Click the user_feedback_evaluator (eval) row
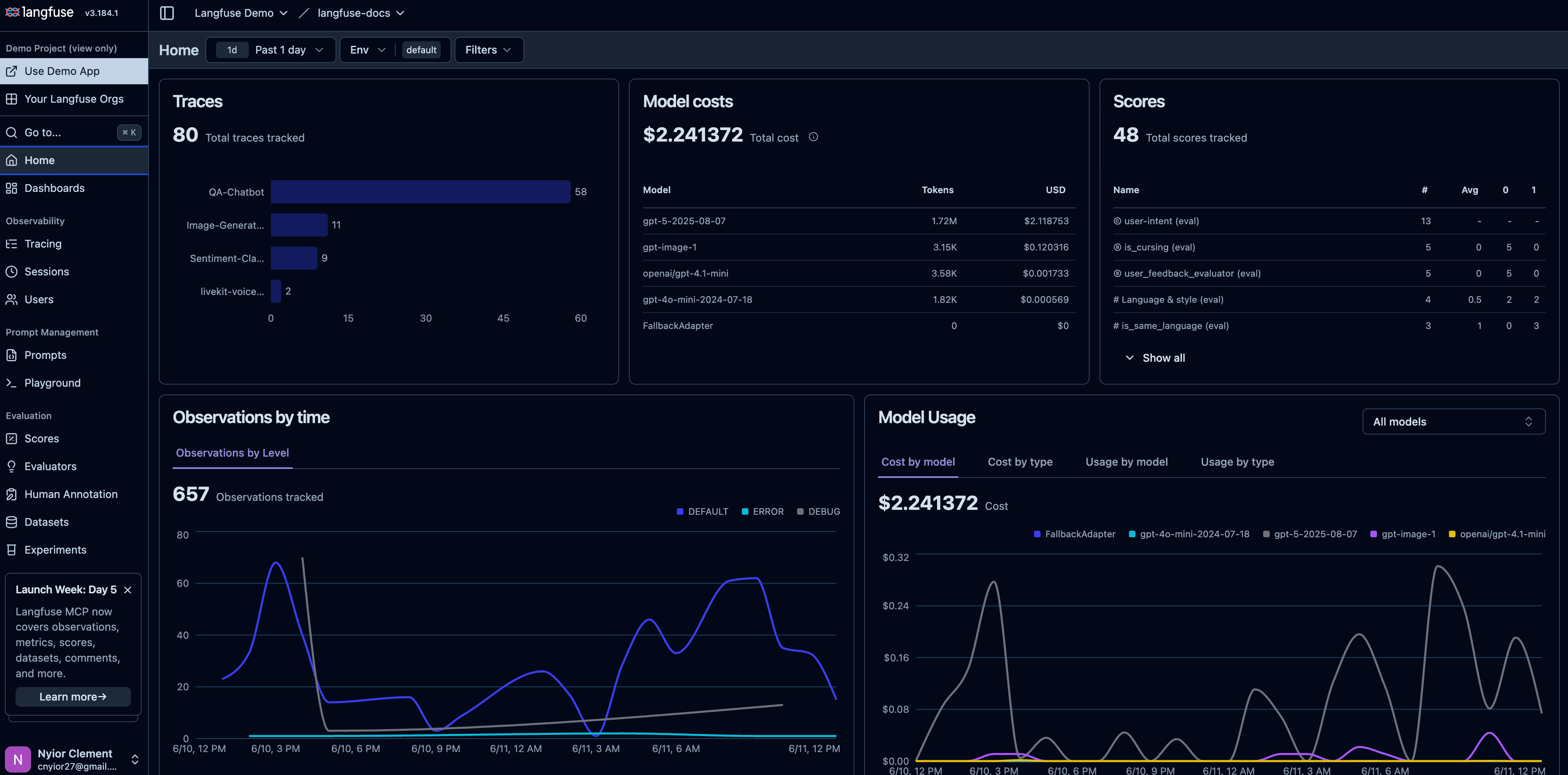1568x775 pixels. point(1329,273)
